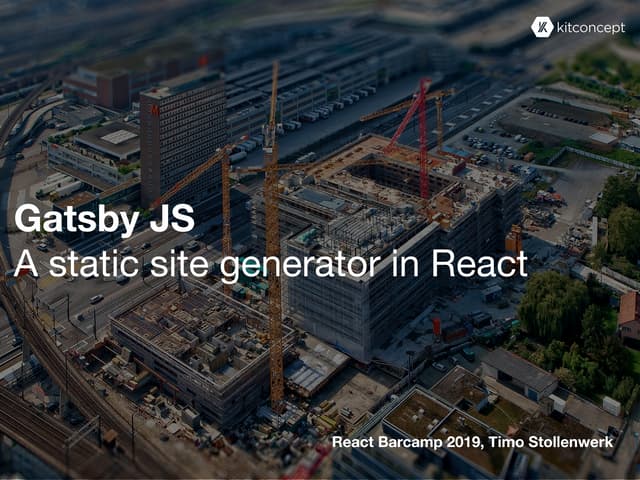This screenshot has height=480, width=640.
Task: Click the kitconcept hexagon logo icon
Action: pos(542,27)
